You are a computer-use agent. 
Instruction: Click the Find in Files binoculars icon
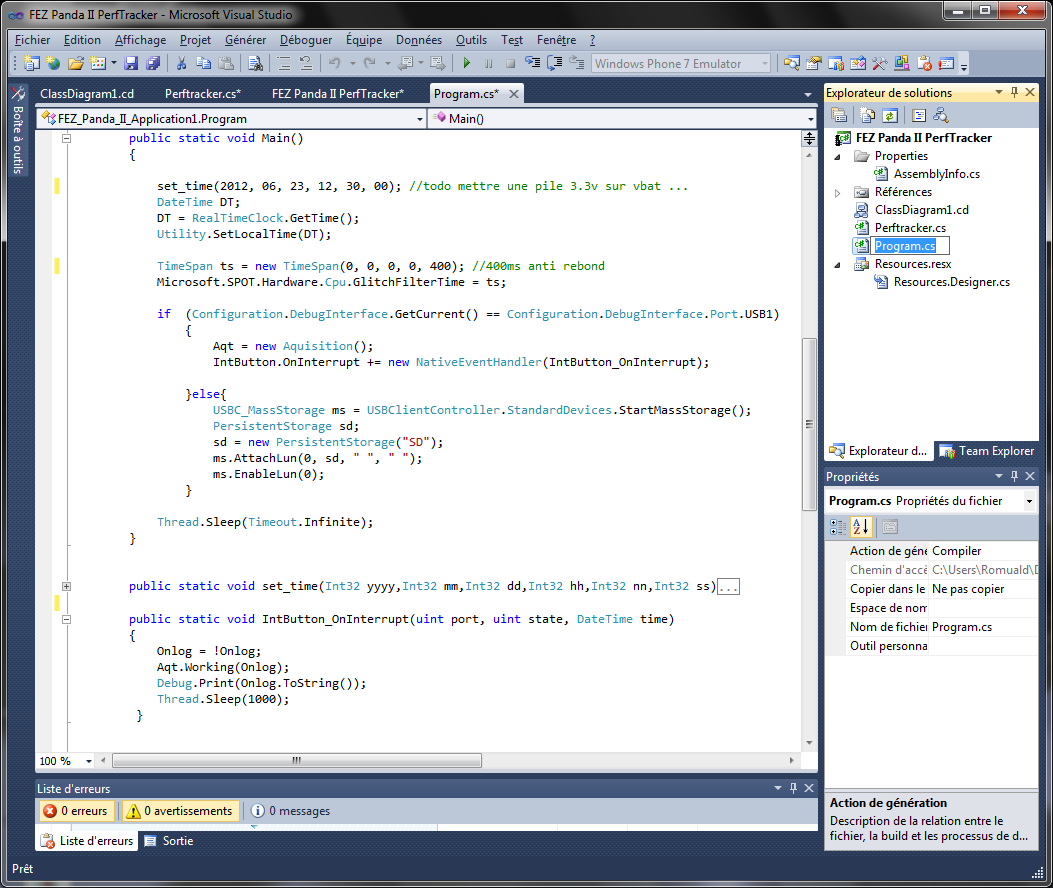(x=255, y=63)
